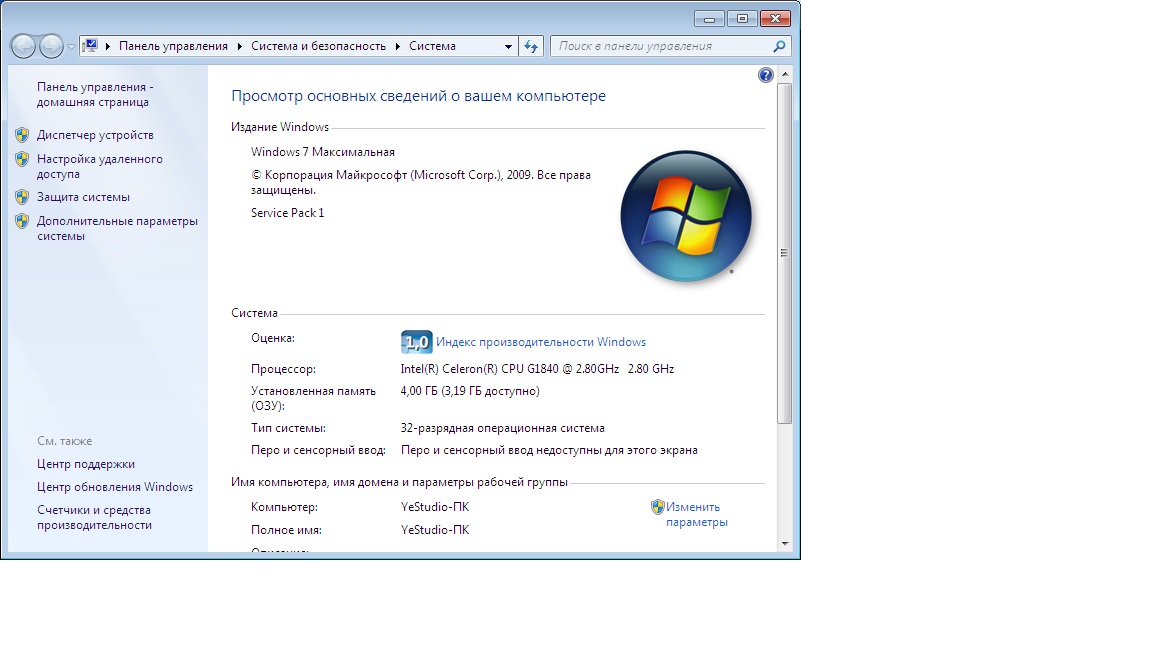Minimize the System window
This screenshot has height=648, width=1152.
coord(709,18)
